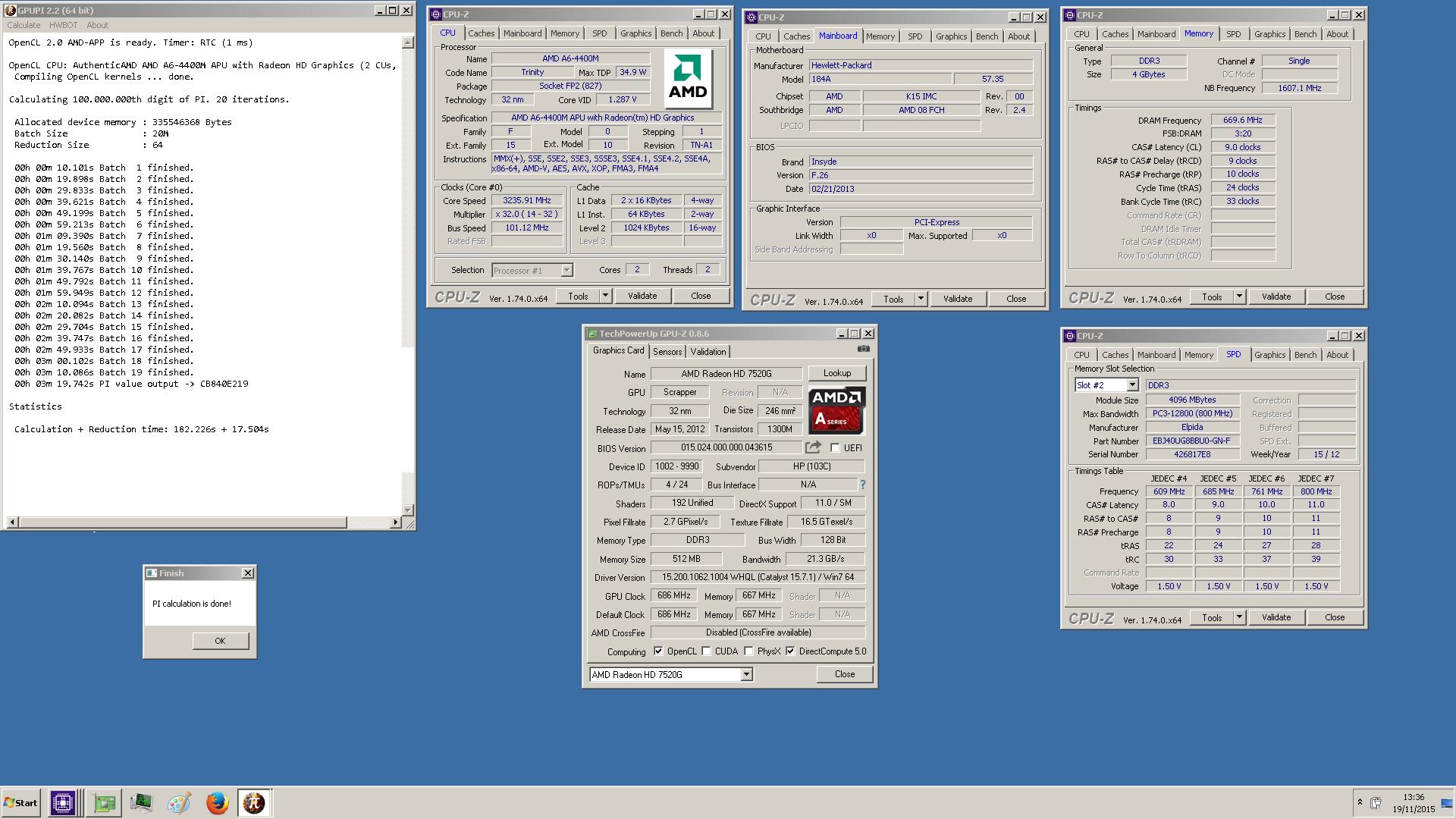This screenshot has height=819, width=1456.
Task: Toggle the OpenCL checkbox
Action: [x=658, y=651]
